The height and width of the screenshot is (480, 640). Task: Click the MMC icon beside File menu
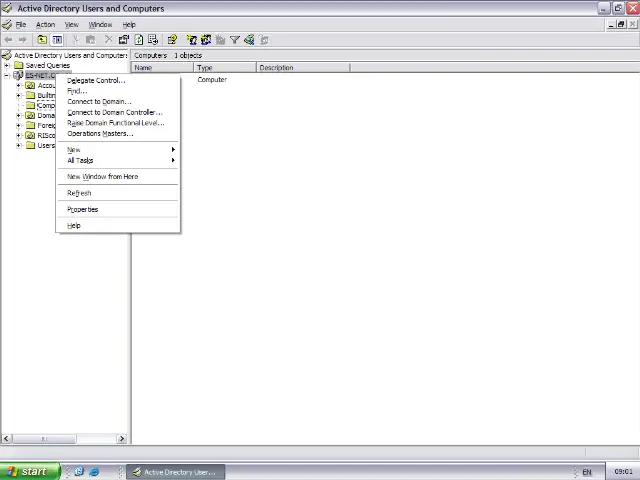pos(7,24)
